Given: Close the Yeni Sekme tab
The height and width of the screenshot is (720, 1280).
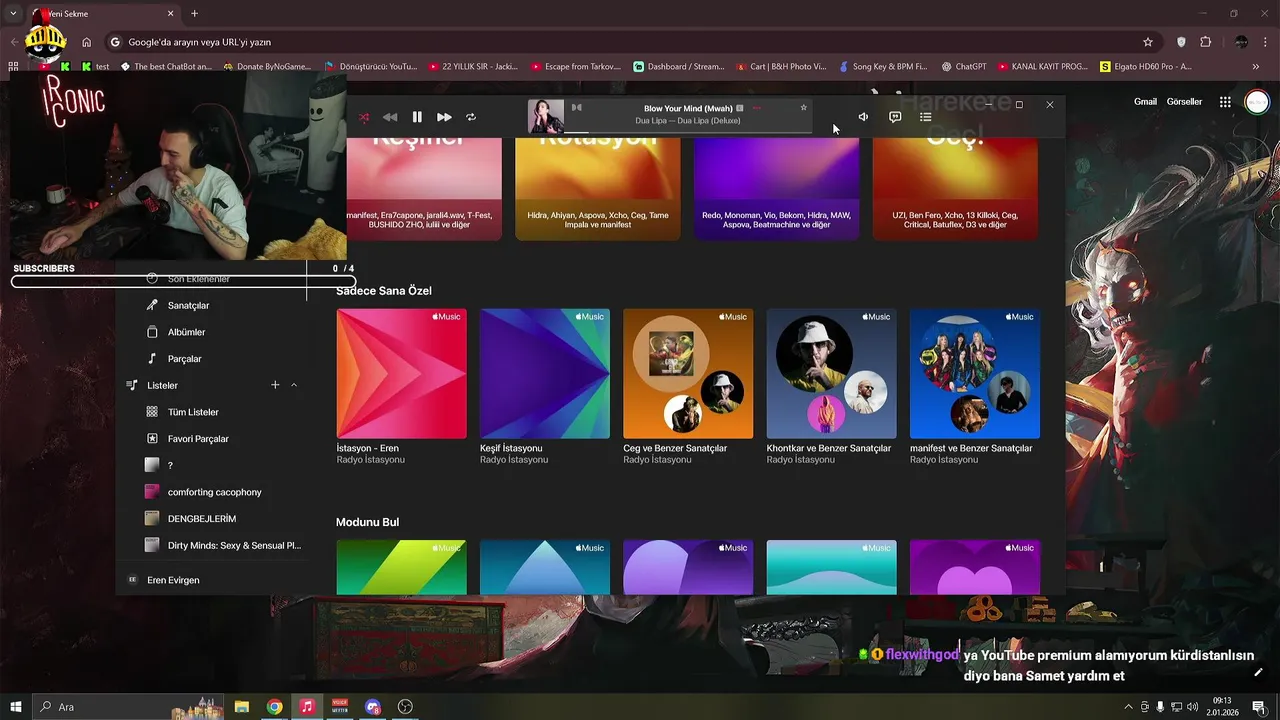Looking at the screenshot, I should pyautogui.click(x=171, y=14).
